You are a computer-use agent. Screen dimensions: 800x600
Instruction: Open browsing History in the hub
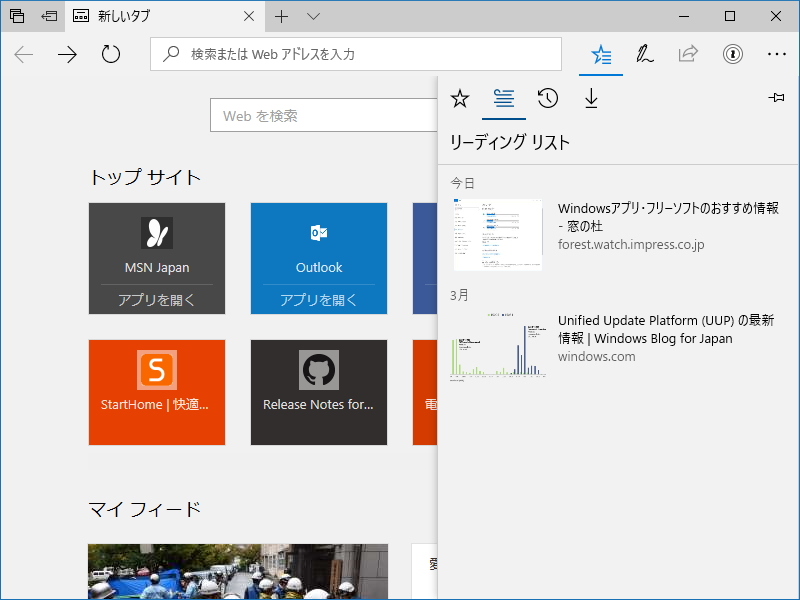click(x=547, y=98)
